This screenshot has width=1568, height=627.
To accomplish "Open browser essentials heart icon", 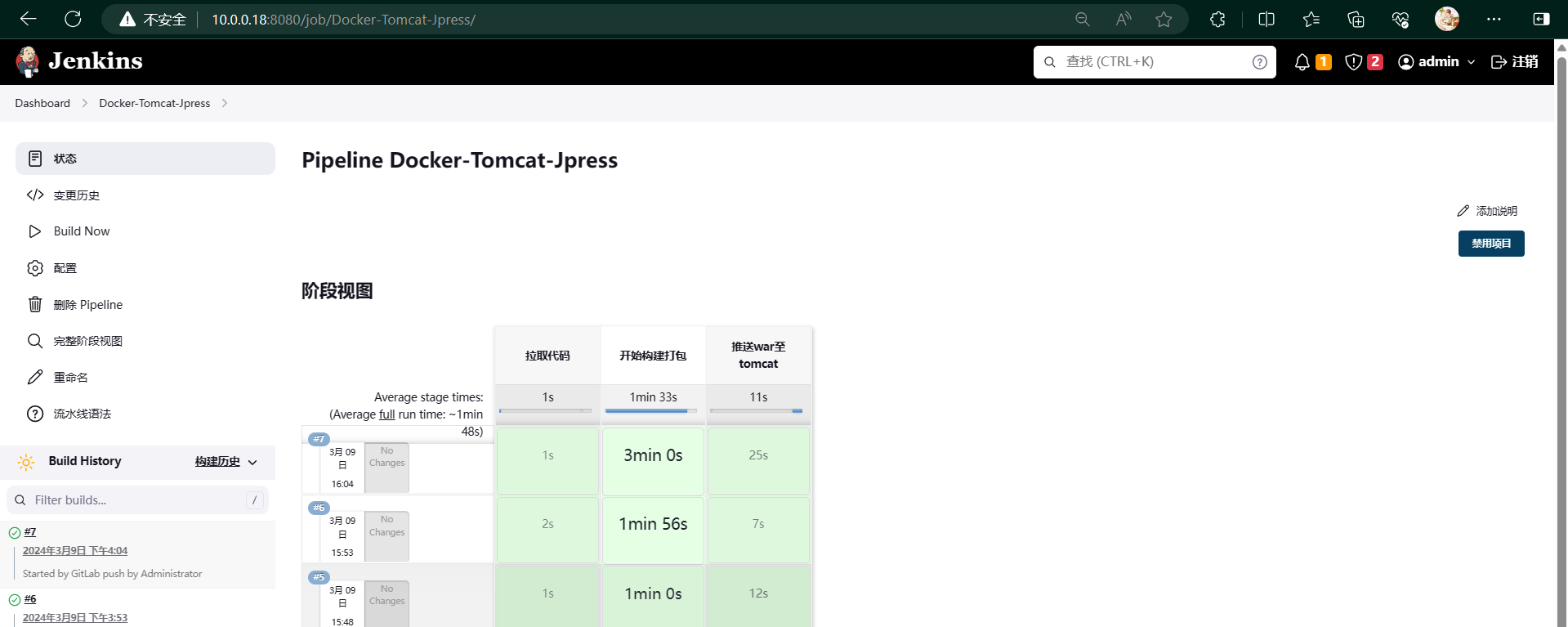I will [x=1400, y=19].
